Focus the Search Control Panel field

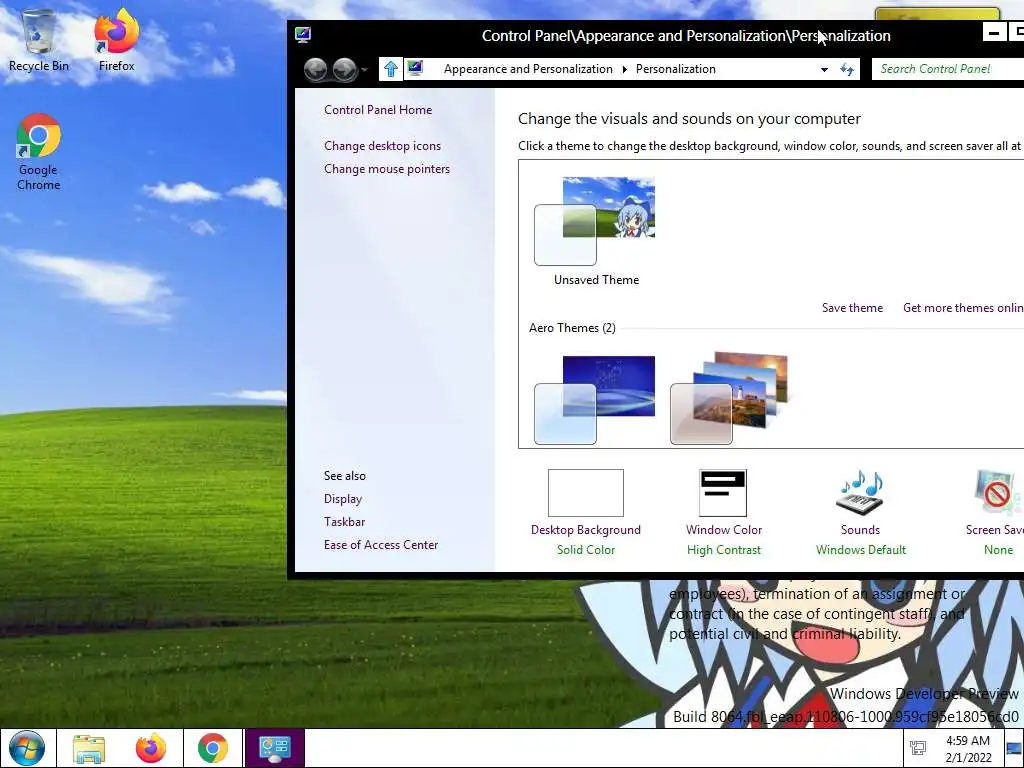point(948,69)
